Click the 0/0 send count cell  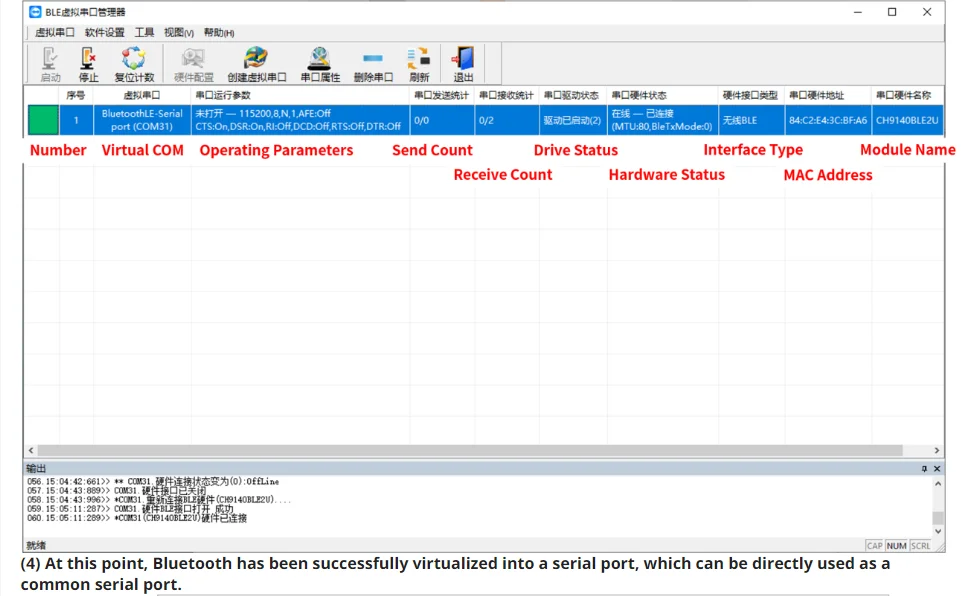442,120
